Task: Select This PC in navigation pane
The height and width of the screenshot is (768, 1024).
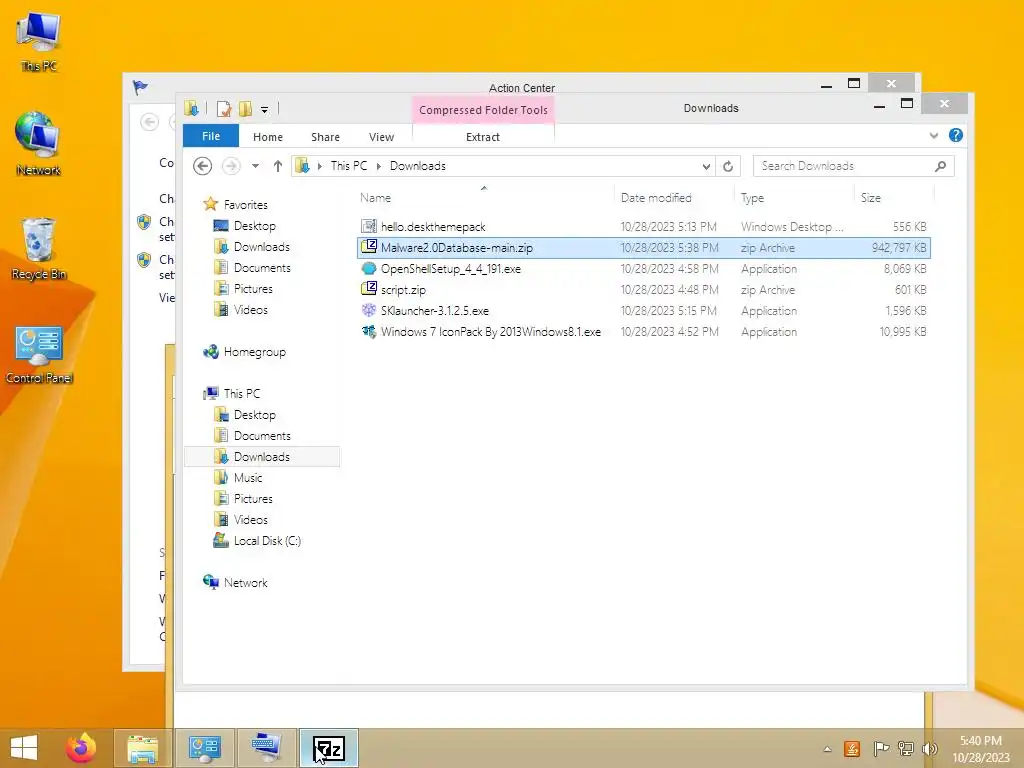Action: [241, 393]
